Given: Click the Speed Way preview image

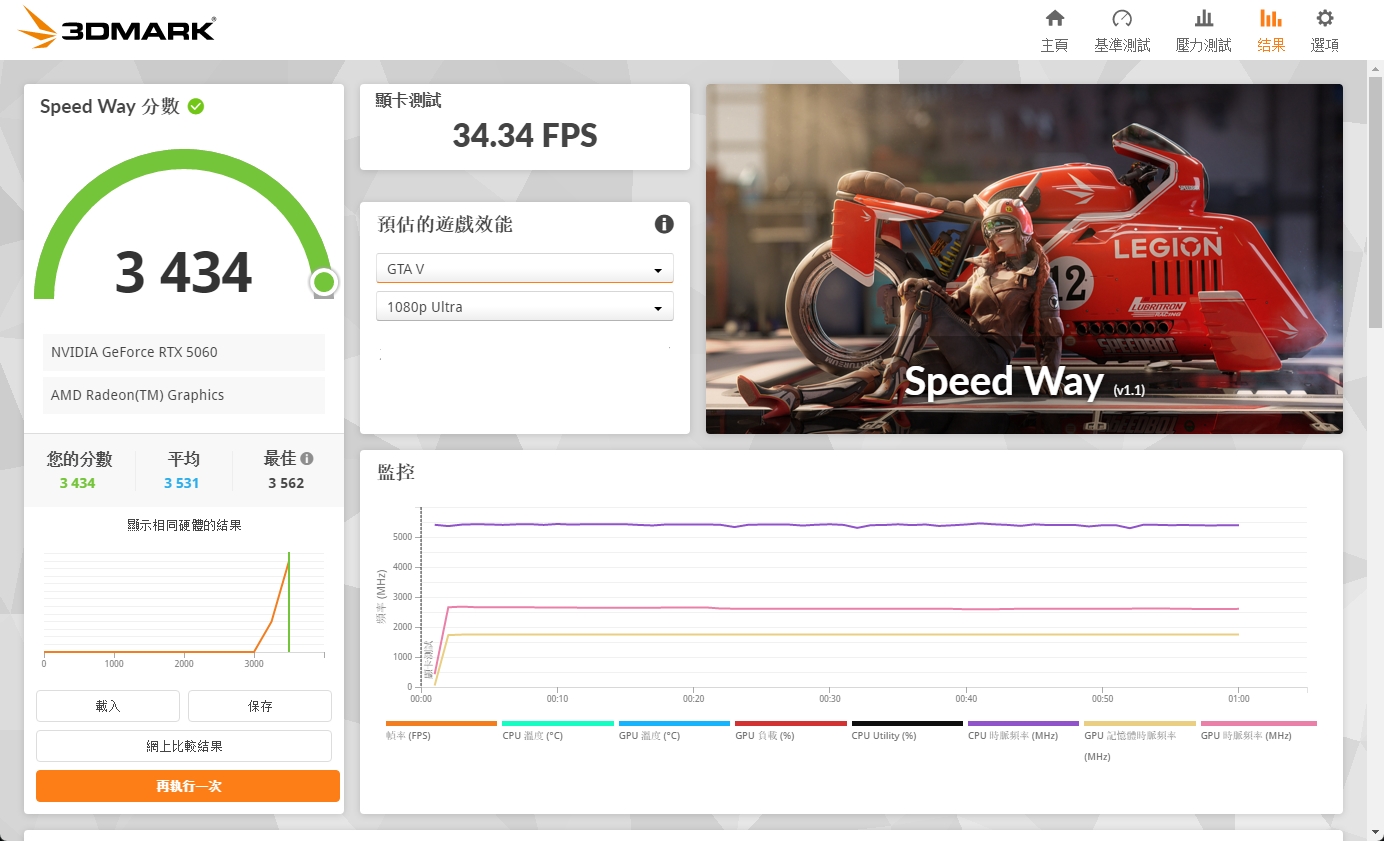Looking at the screenshot, I should pyautogui.click(x=1024, y=259).
